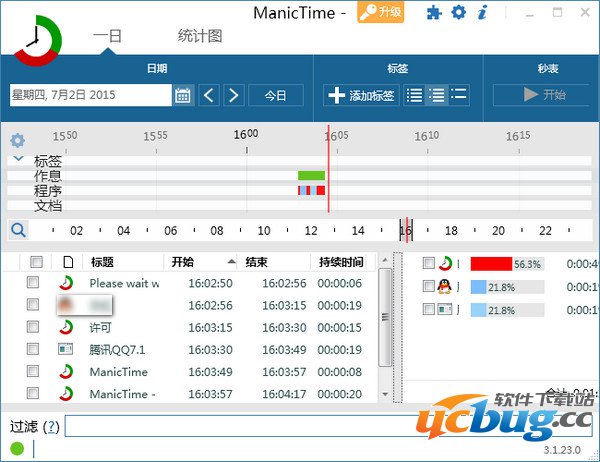
Task: Toggle select-all checkbox in table header
Action: 36,262
